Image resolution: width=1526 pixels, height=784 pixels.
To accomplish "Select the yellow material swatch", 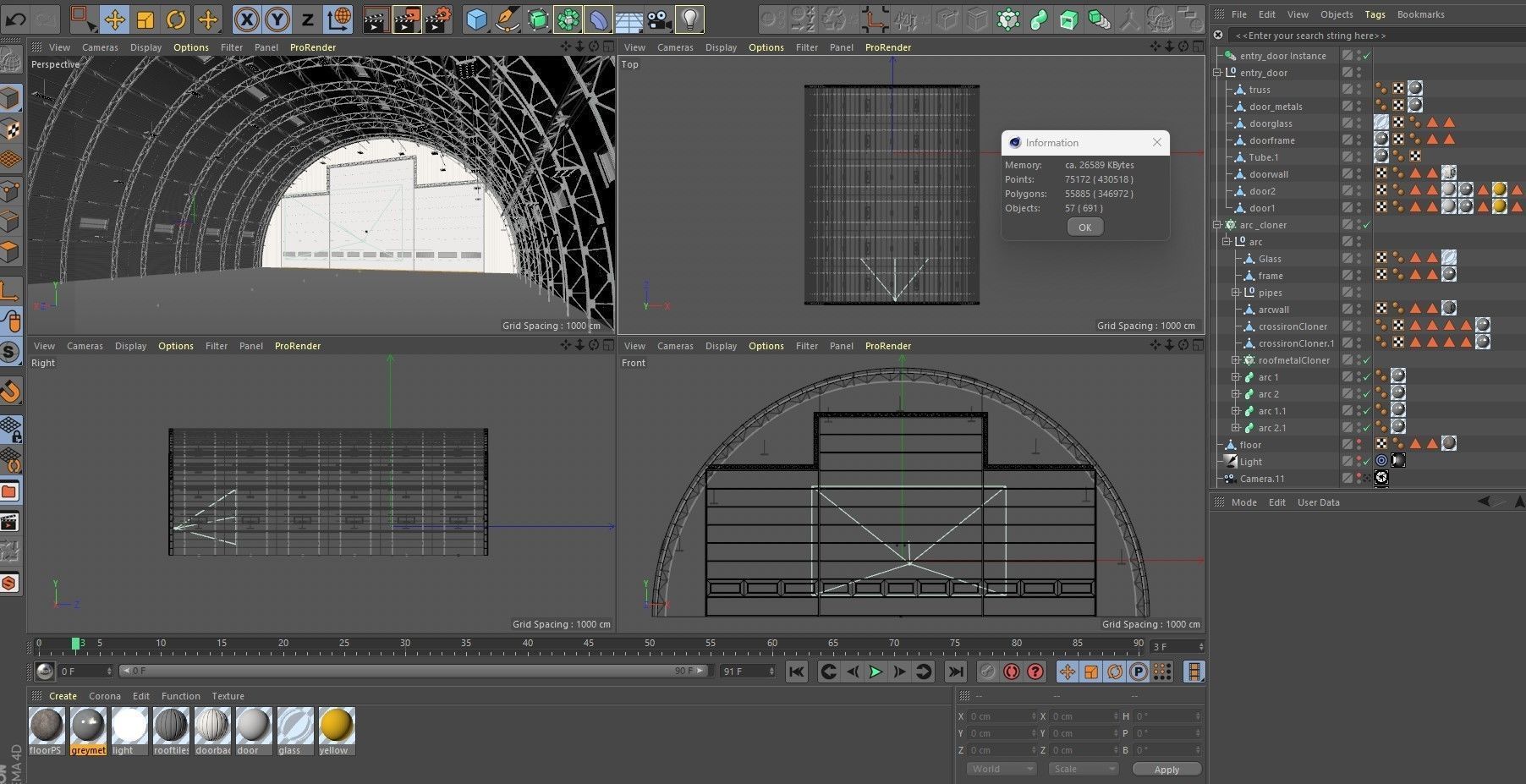I will click(336, 731).
